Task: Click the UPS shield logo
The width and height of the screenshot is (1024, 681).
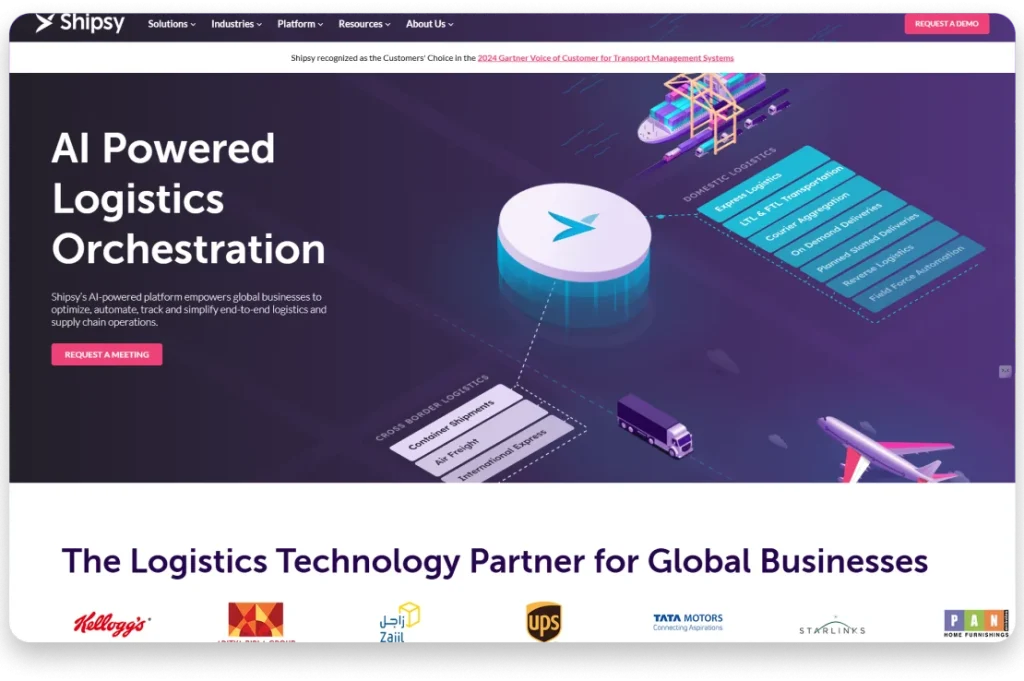Action: tap(543, 622)
